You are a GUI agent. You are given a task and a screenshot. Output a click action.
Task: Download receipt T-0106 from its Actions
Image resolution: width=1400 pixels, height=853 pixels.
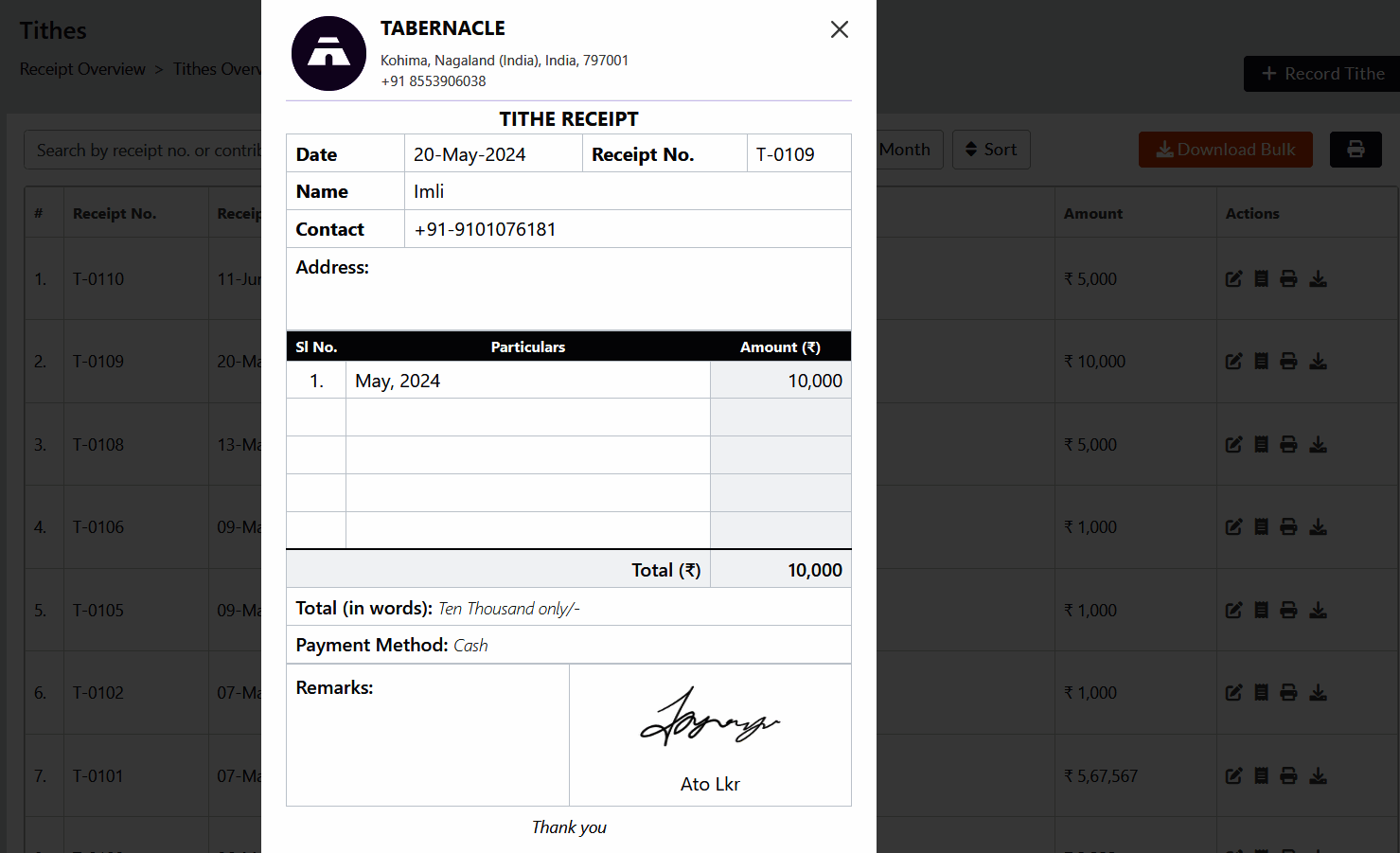1318,527
